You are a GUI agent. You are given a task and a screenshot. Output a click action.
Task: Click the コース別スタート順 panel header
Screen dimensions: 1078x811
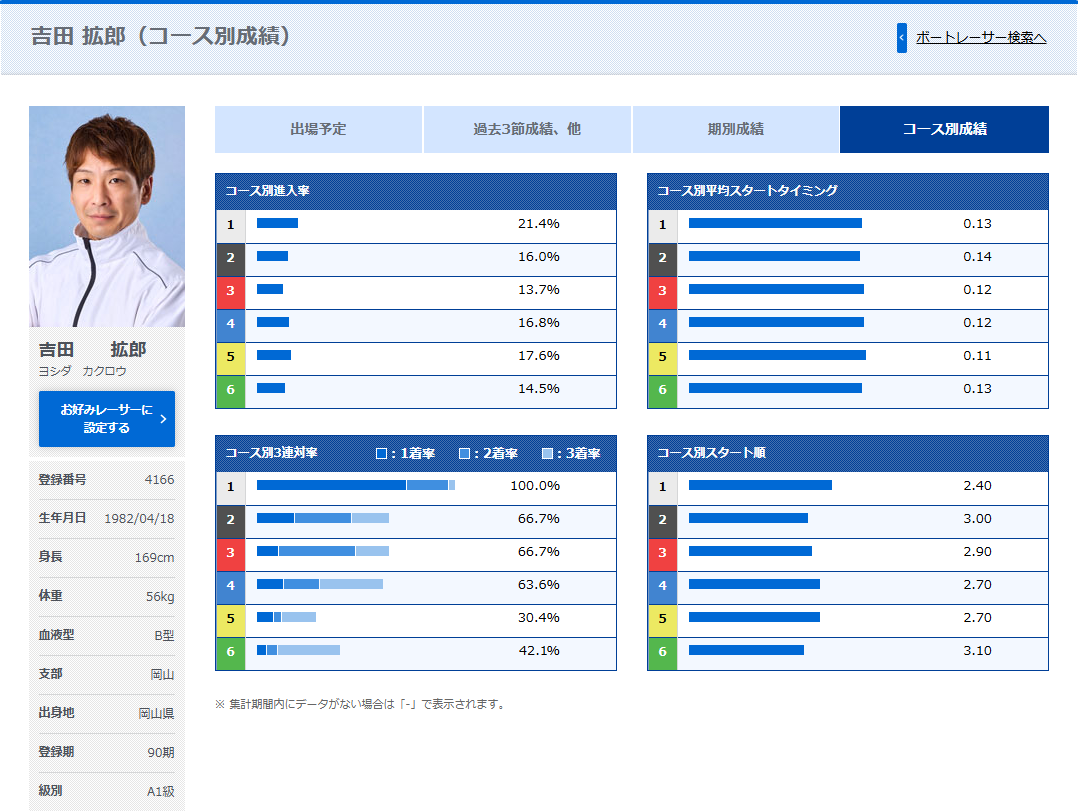point(848,453)
